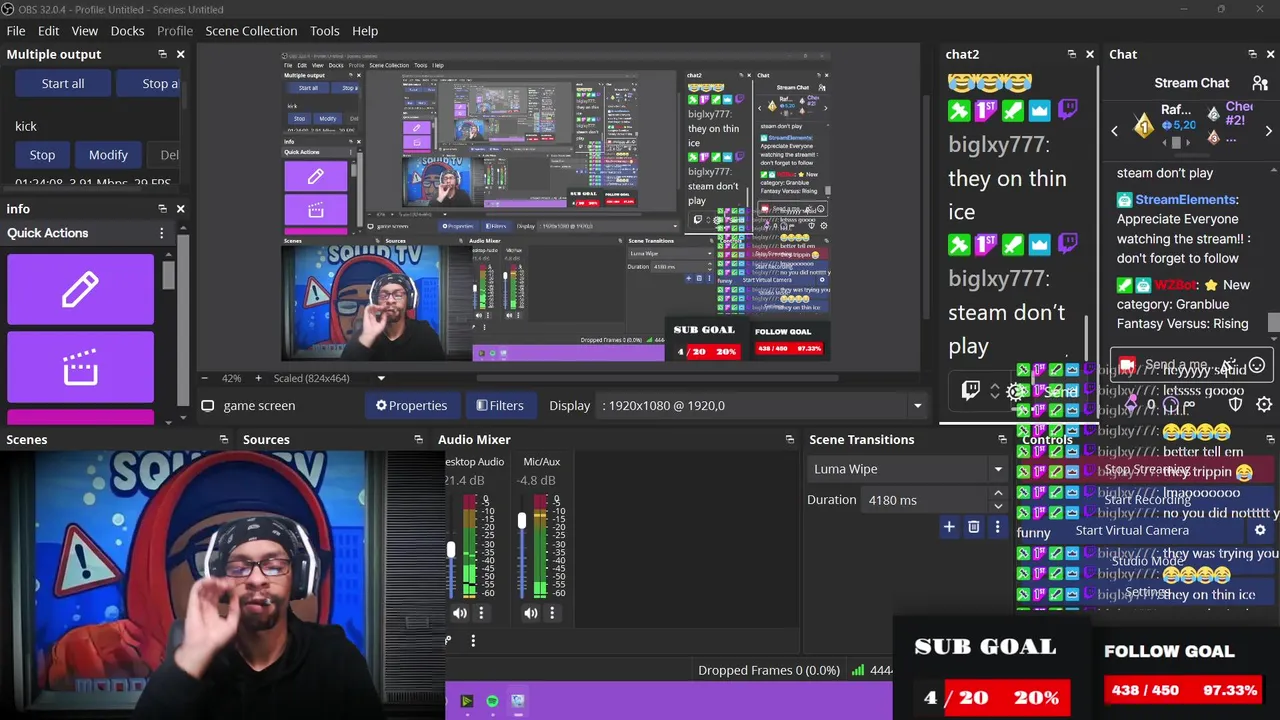Open the preview scaling dropdown

(380, 378)
